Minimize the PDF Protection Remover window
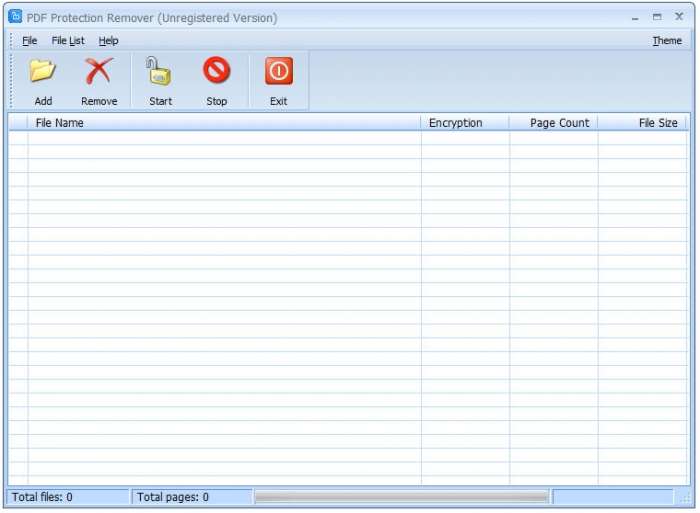Viewport: 700px width, 513px height. pyautogui.click(x=635, y=17)
